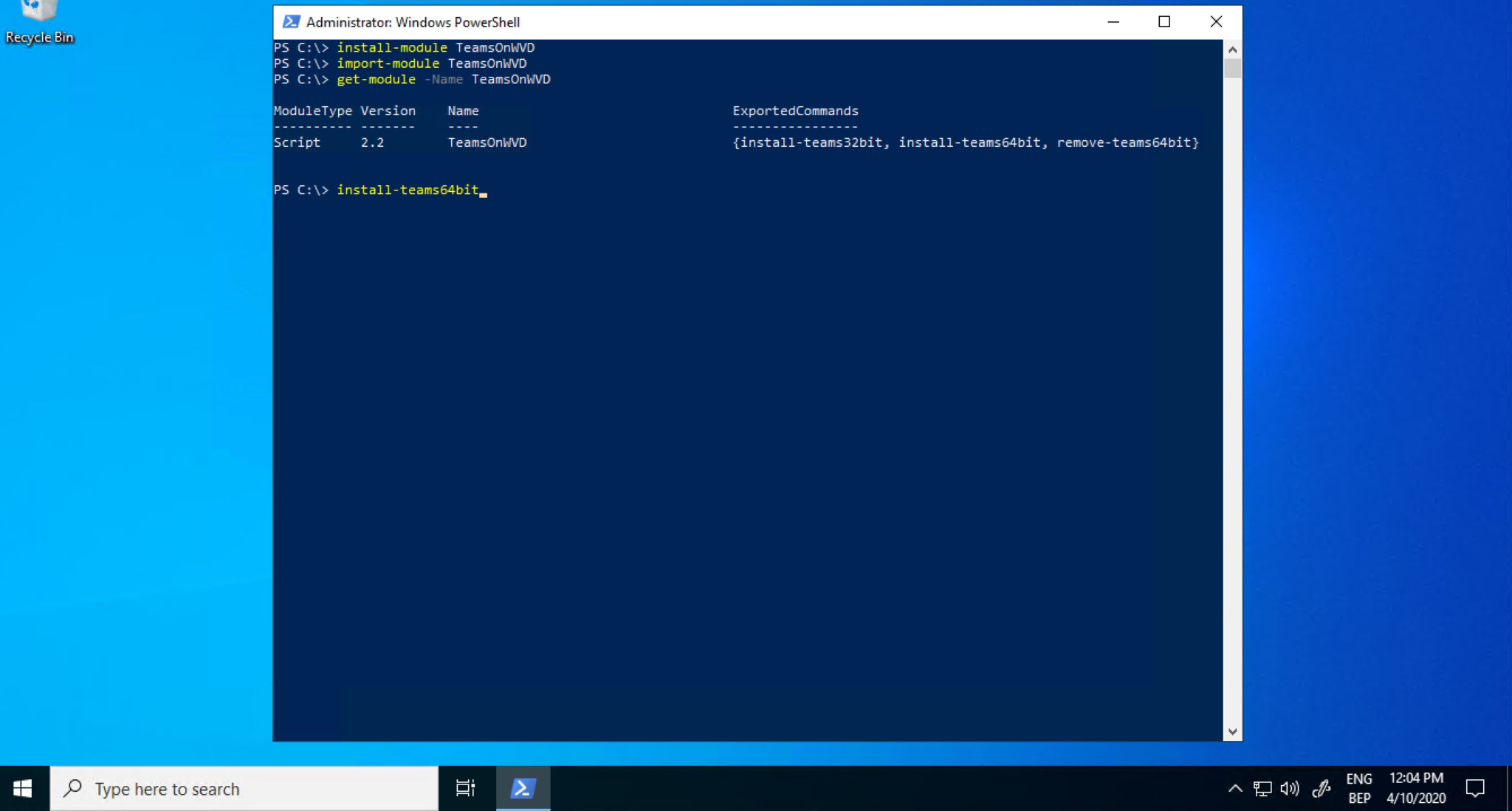The height and width of the screenshot is (811, 1512).
Task: Open Action Center from the taskbar corner
Action: 1475,788
